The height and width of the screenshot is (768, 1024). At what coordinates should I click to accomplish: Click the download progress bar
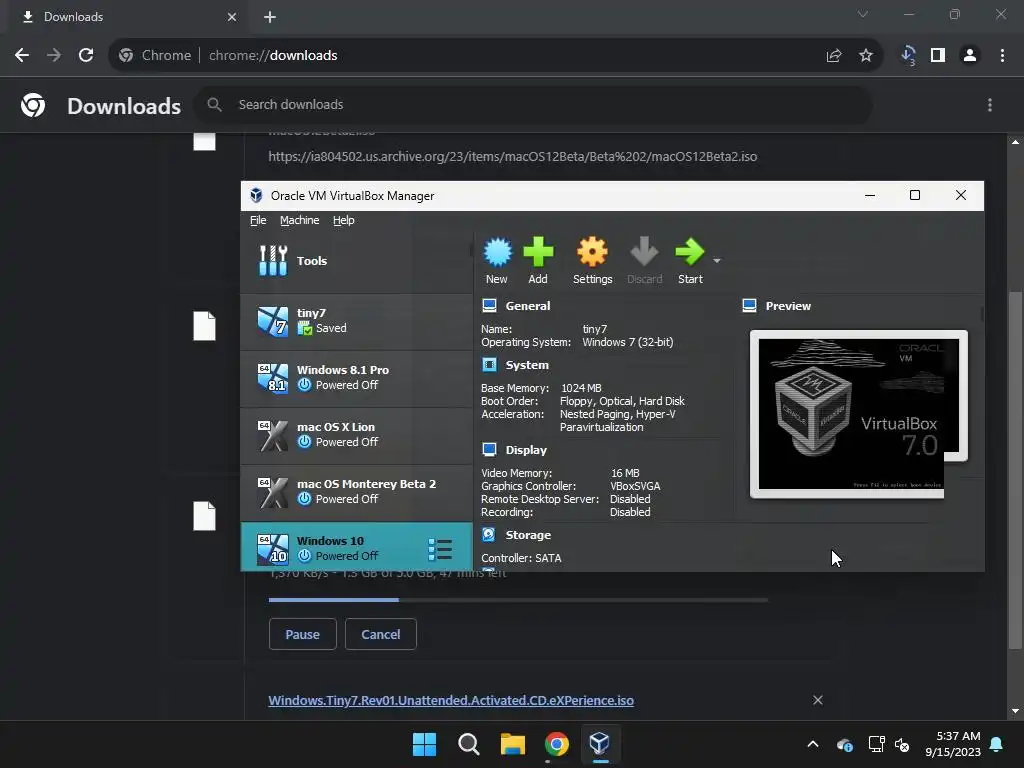coord(518,600)
